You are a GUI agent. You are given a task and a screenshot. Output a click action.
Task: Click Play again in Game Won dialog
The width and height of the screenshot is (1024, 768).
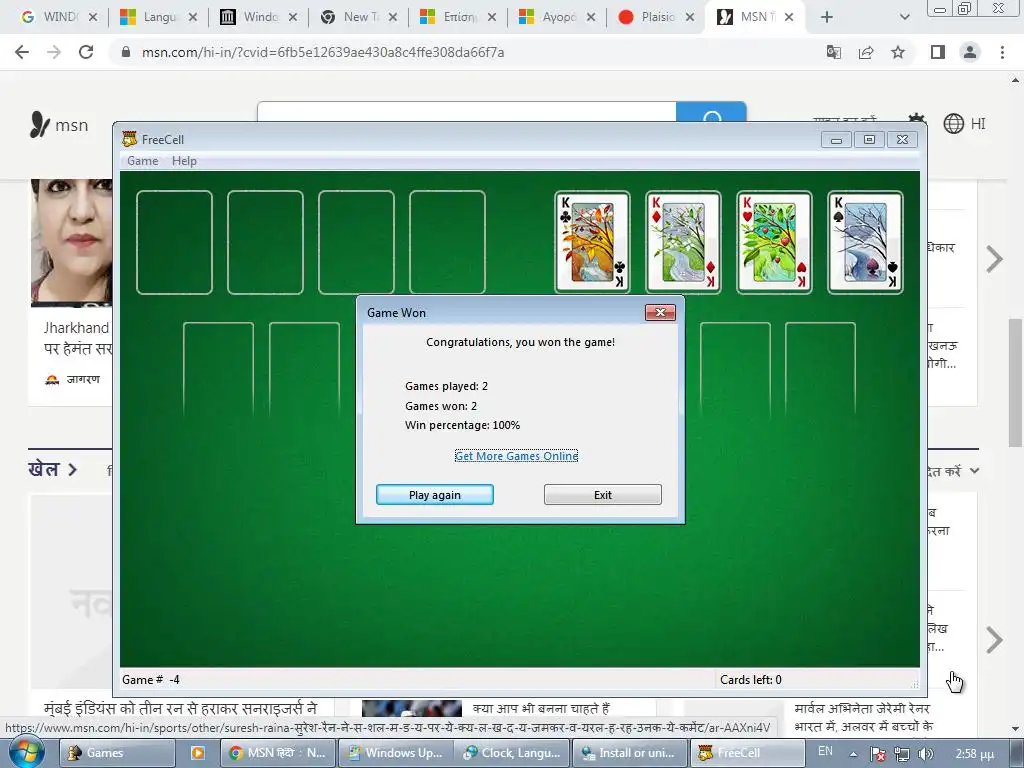[x=434, y=494]
